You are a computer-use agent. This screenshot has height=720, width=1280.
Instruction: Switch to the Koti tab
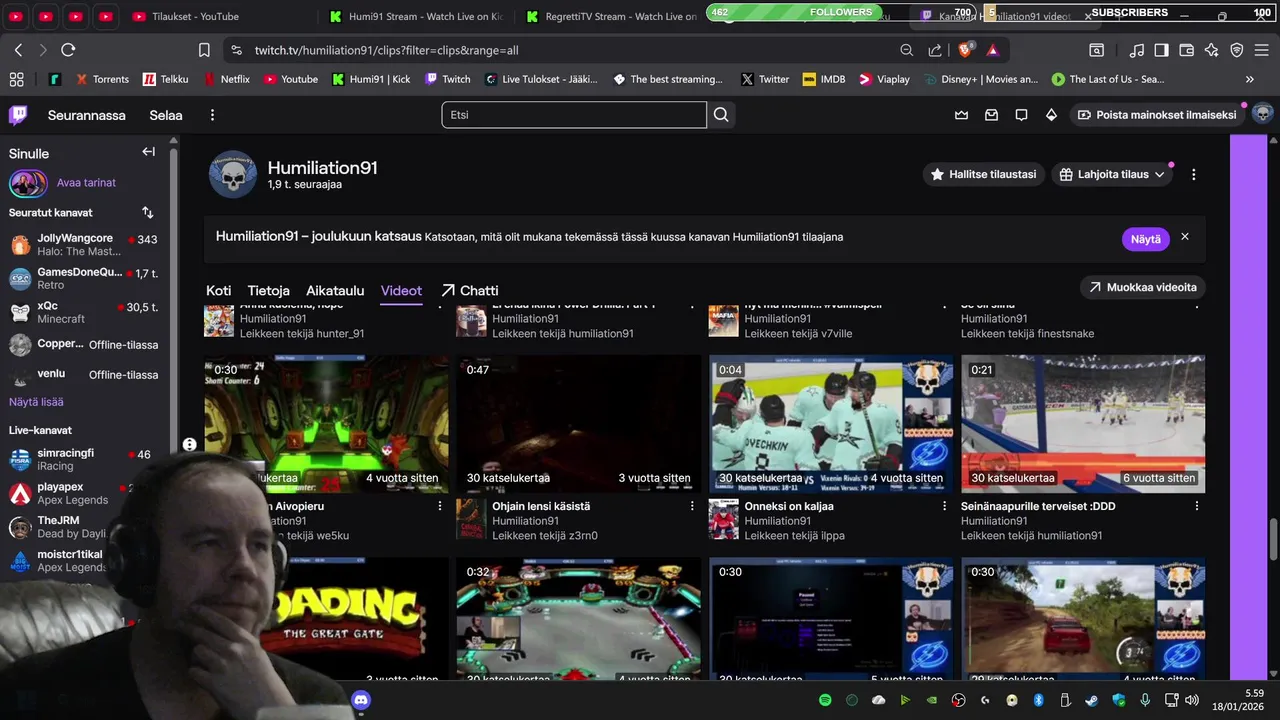pos(218,291)
